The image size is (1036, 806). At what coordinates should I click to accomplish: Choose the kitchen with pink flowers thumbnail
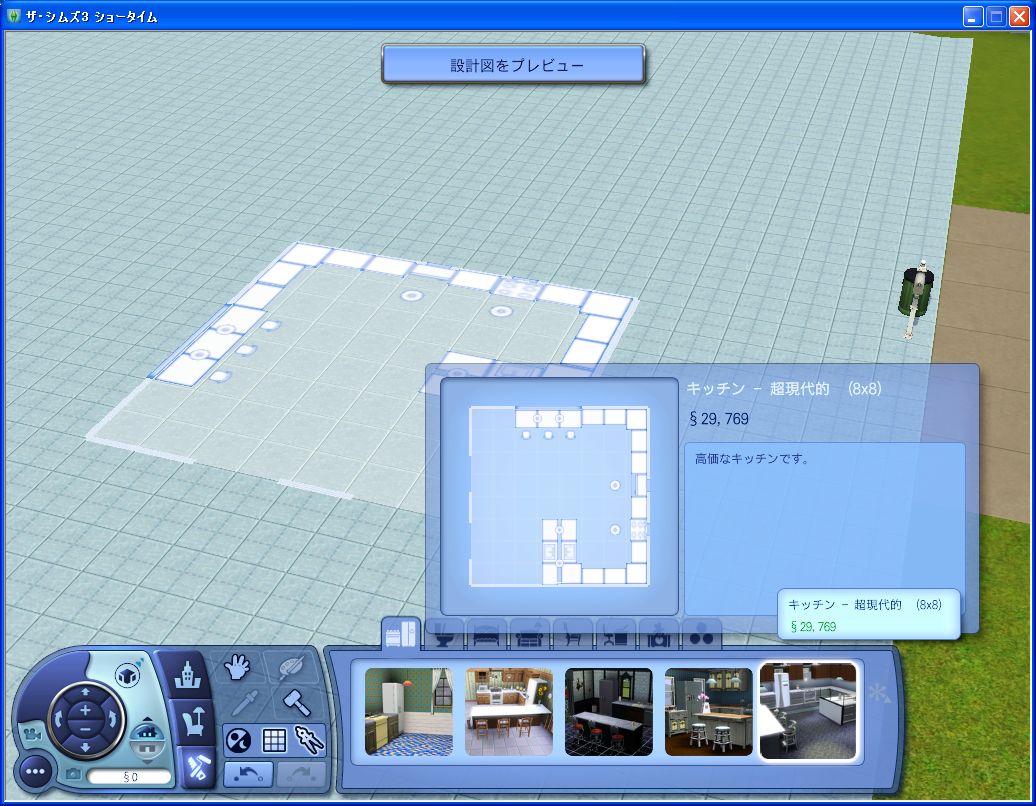[708, 712]
